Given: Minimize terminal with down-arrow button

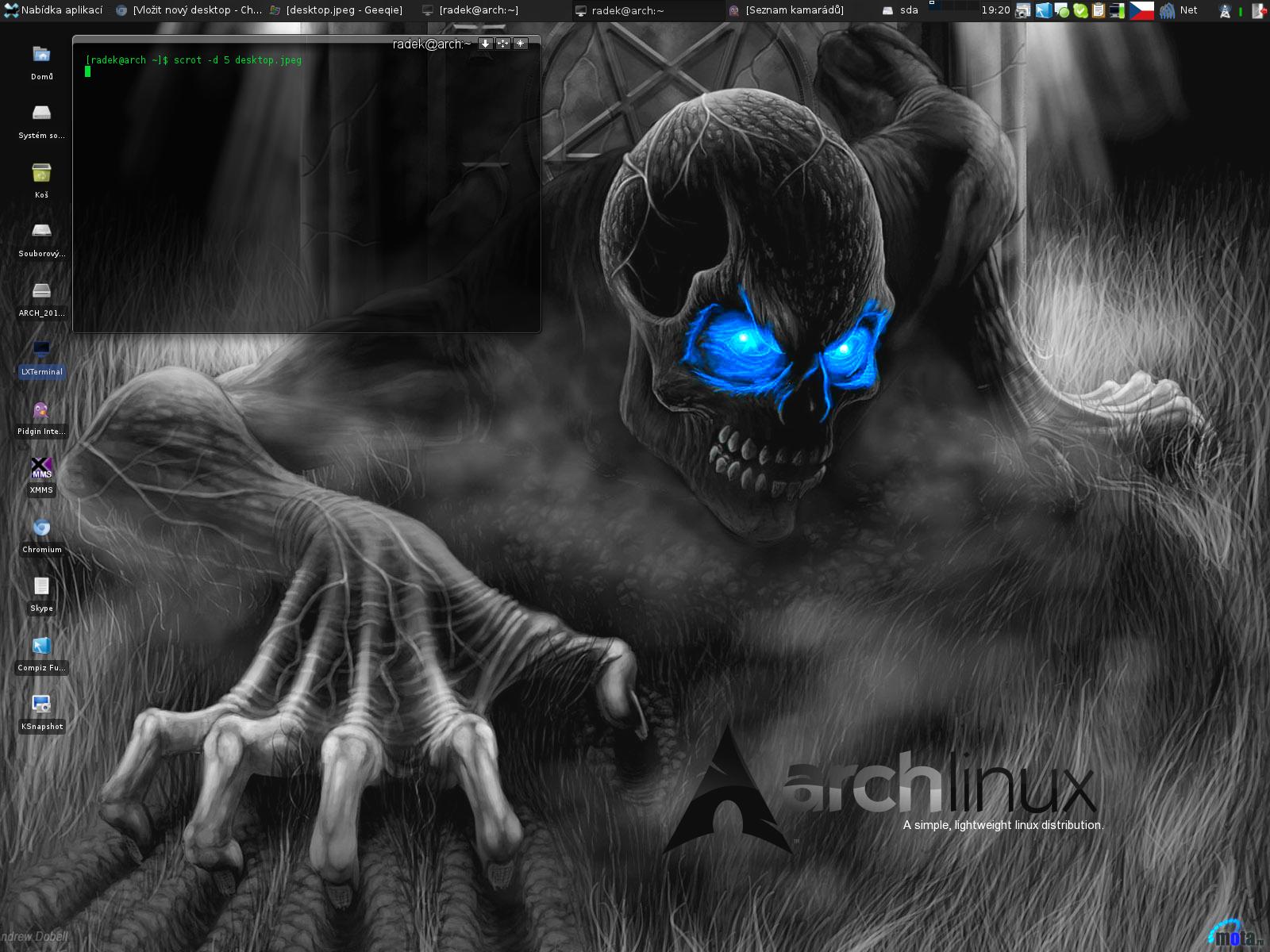Looking at the screenshot, I should 486,44.
